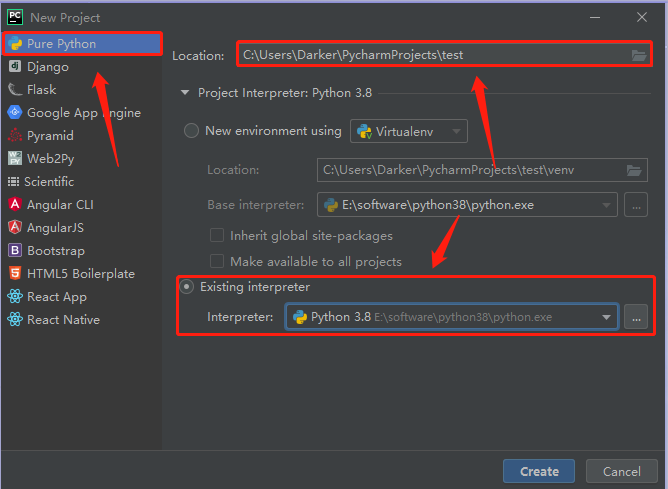
Task: Select Web2Py project type
Action: 81,158
